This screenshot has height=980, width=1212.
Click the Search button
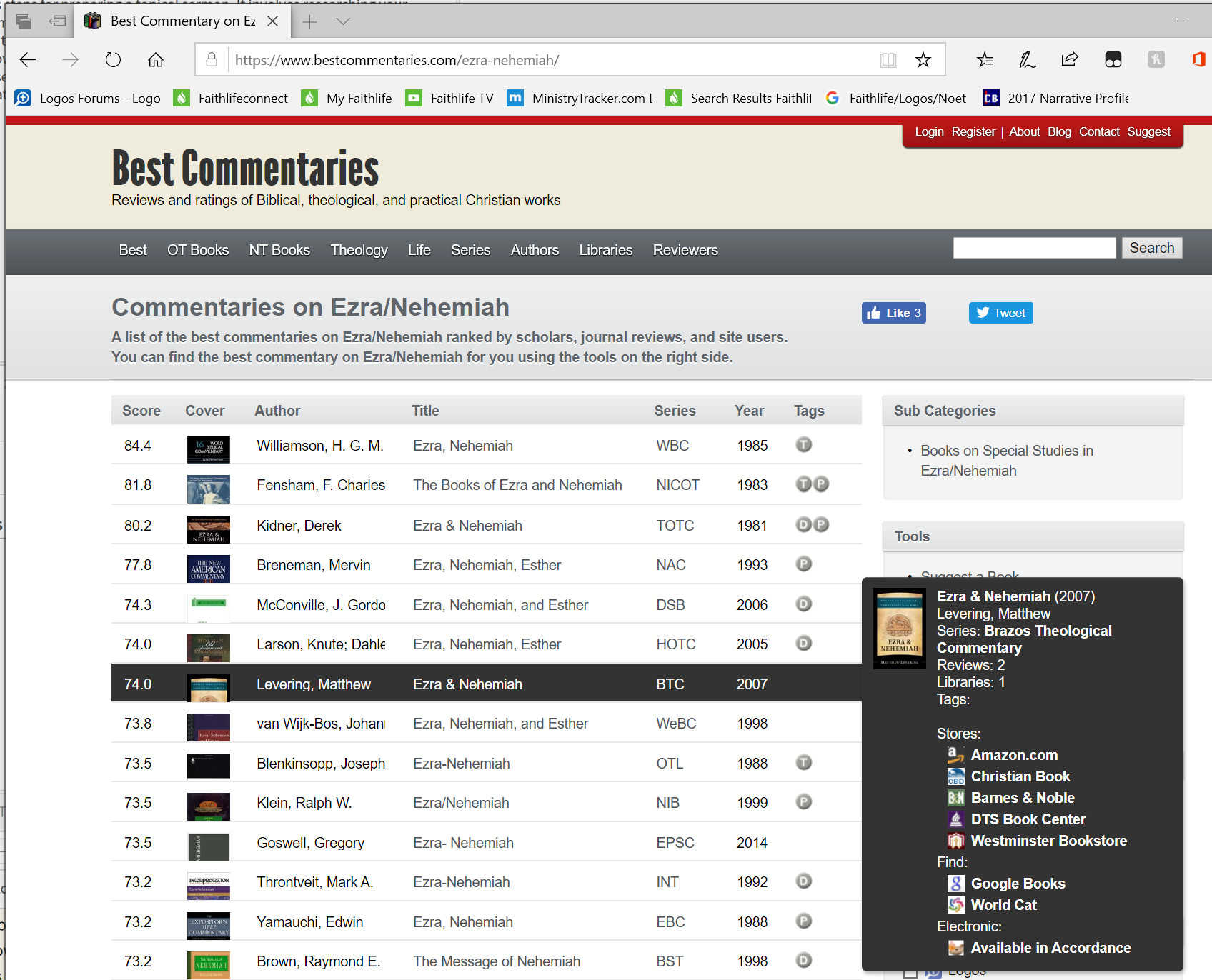tap(1151, 248)
